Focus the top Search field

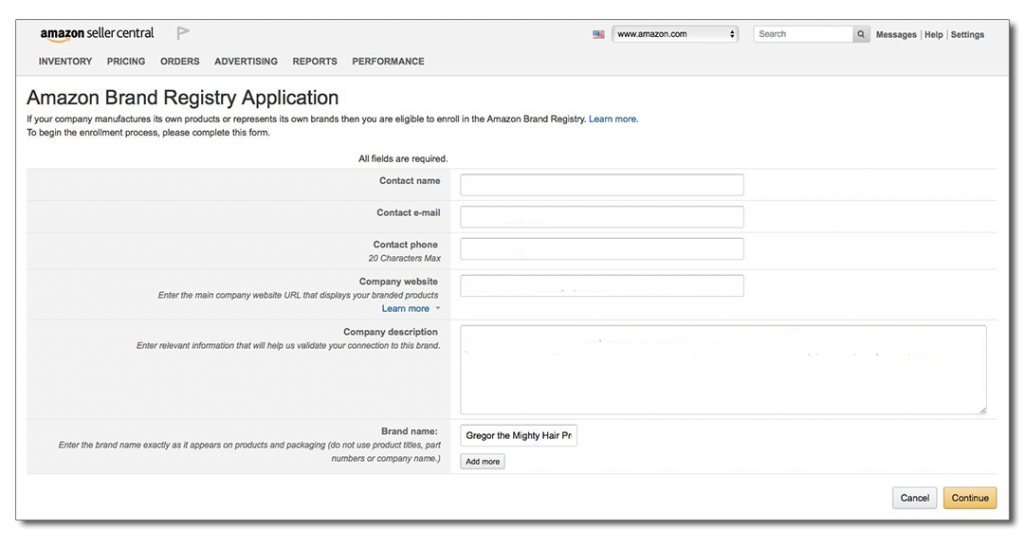(x=803, y=34)
